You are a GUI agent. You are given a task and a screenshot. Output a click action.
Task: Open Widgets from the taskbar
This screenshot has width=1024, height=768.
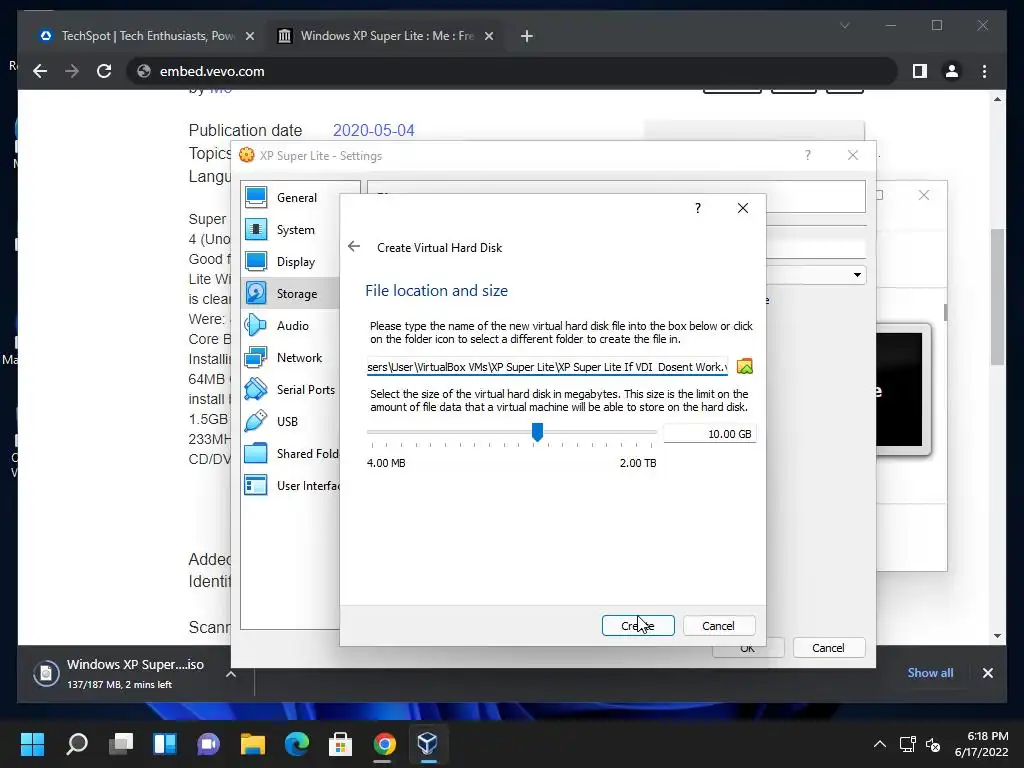165,743
